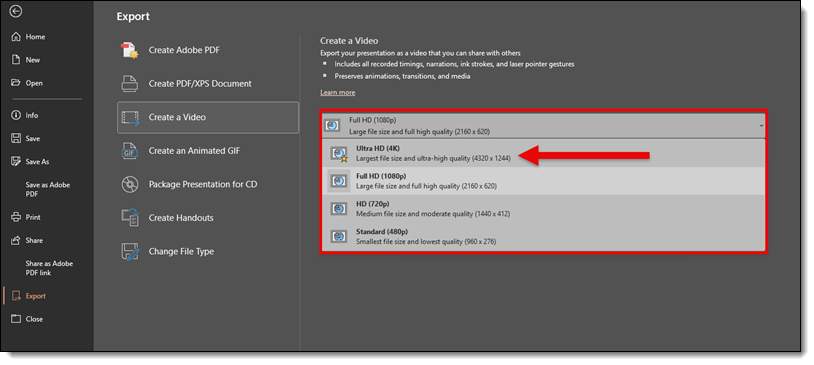Image resolution: width=814 pixels, height=365 pixels.
Task: Click Share as Adobe PDF link
Action: click(x=49, y=268)
